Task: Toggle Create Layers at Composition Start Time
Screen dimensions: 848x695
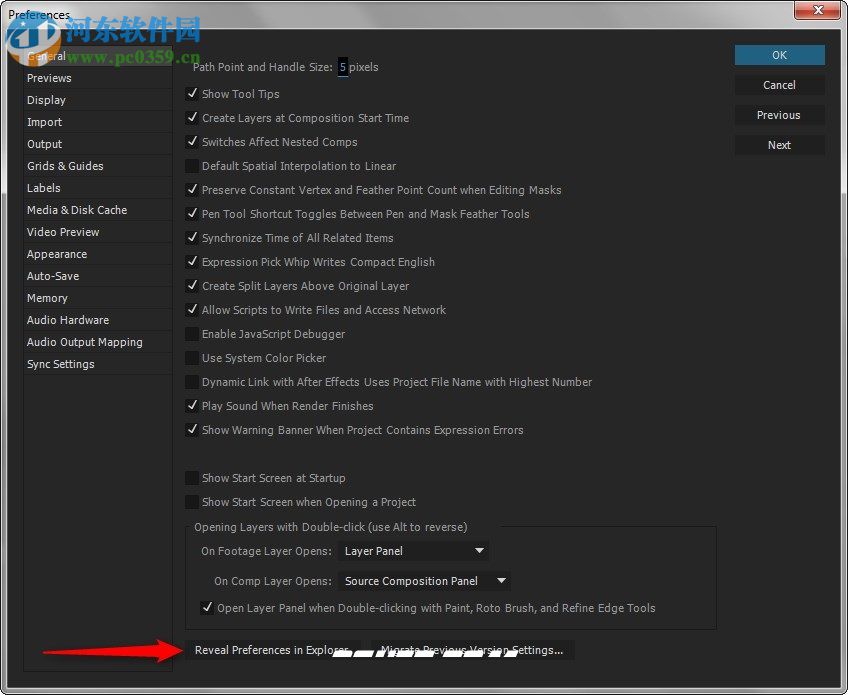Action: tap(192, 117)
